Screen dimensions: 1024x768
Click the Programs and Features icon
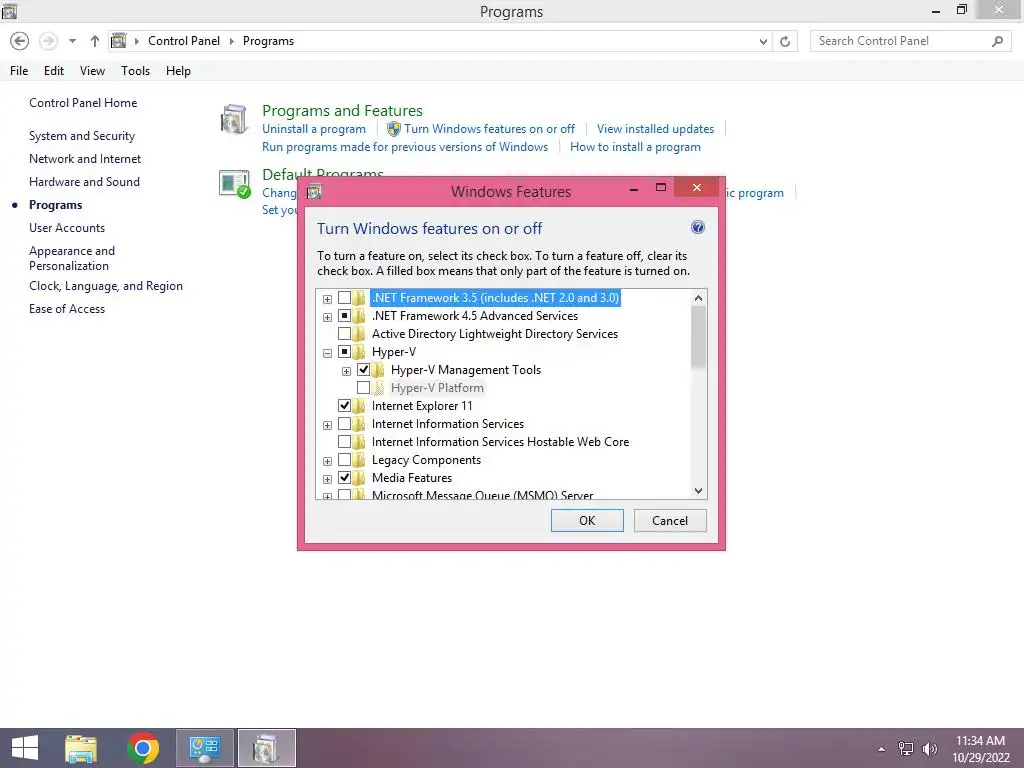pyautogui.click(x=234, y=120)
